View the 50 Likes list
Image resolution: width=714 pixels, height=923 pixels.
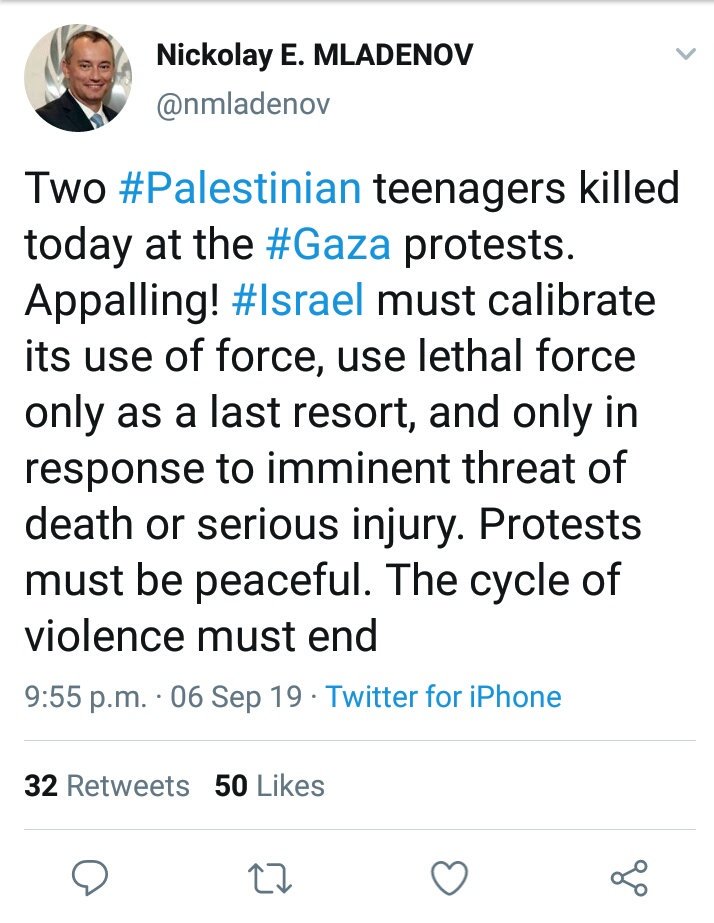click(270, 786)
